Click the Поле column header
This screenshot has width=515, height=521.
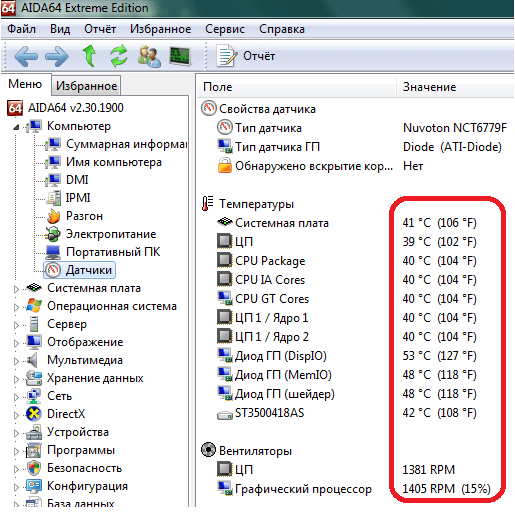pos(296,87)
